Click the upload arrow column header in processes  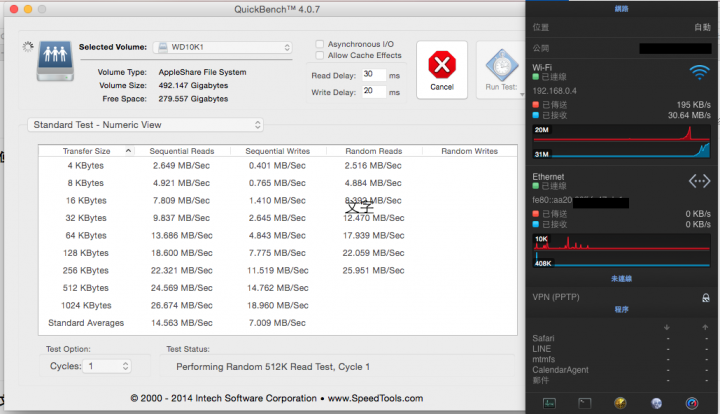[x=705, y=327]
